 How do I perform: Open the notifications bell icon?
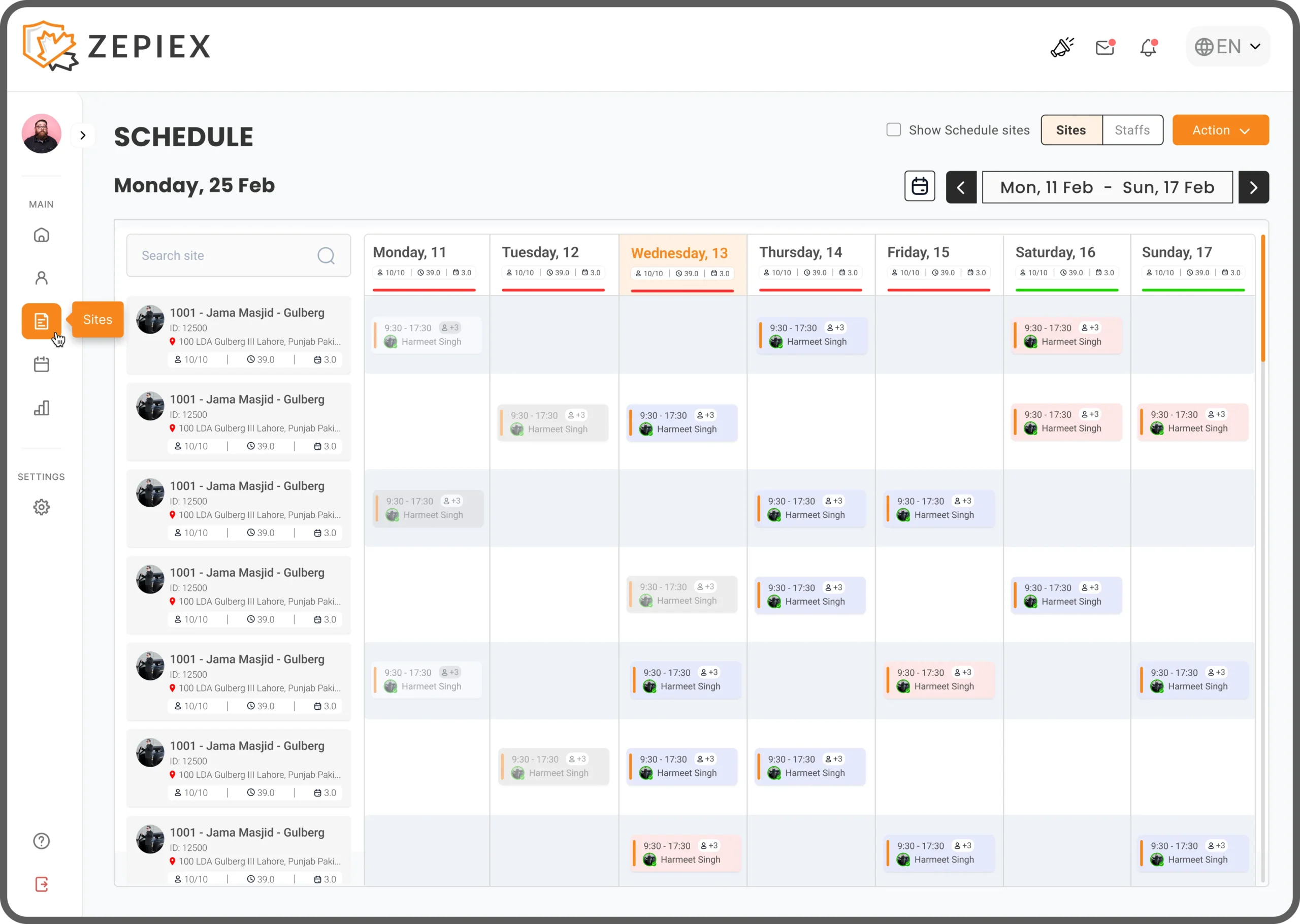pos(1148,47)
